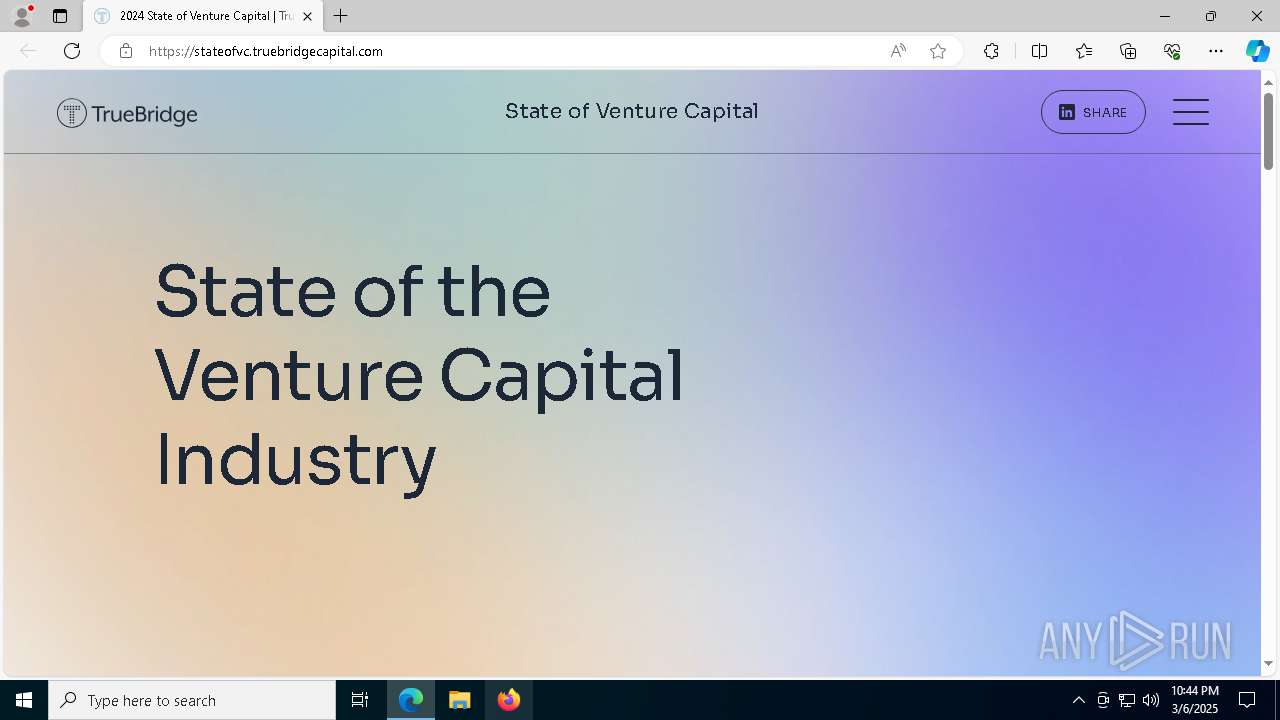Open the Windows Start menu
Viewport: 1280px width, 720px height.
click(x=24, y=700)
